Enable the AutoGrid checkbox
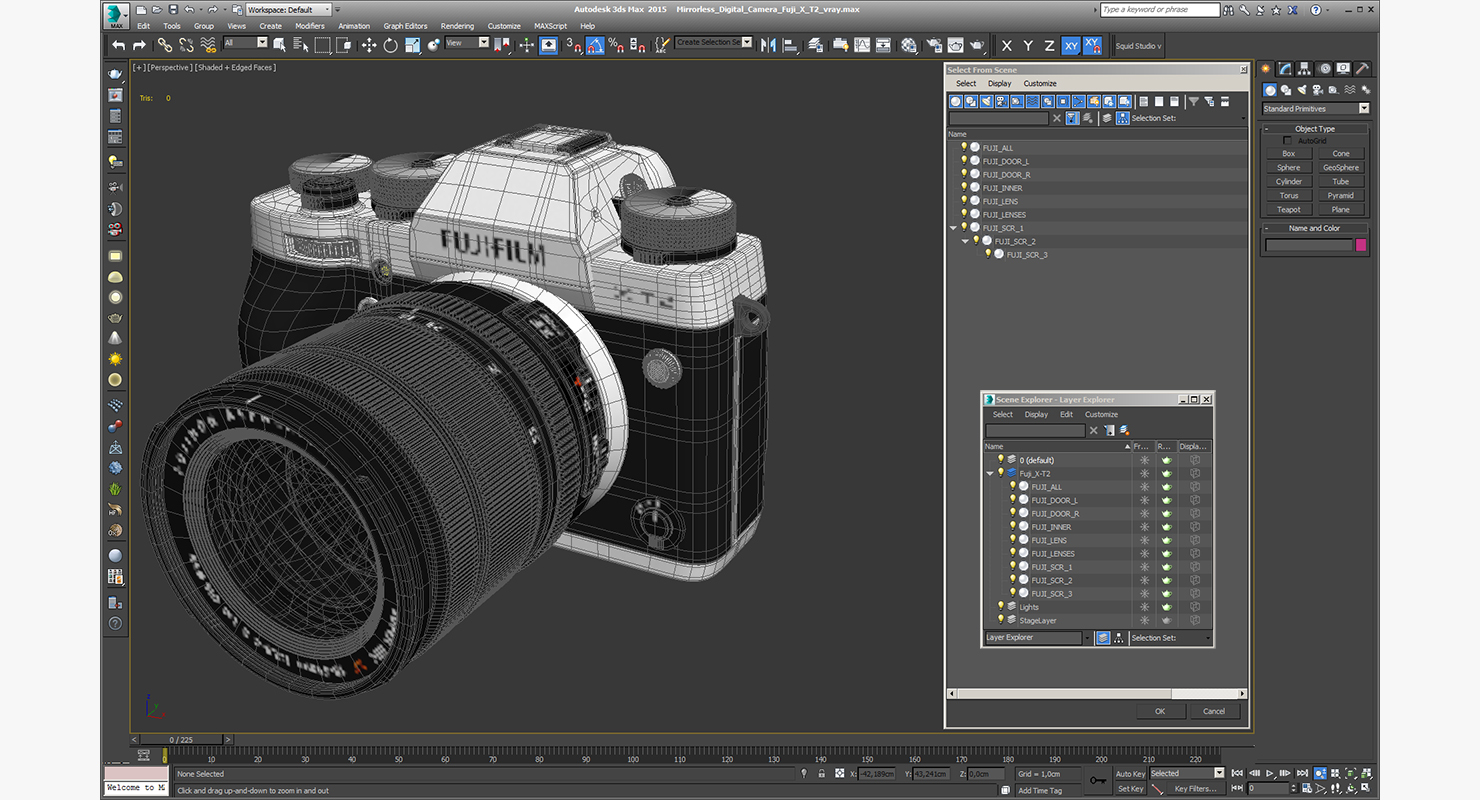 point(1288,141)
